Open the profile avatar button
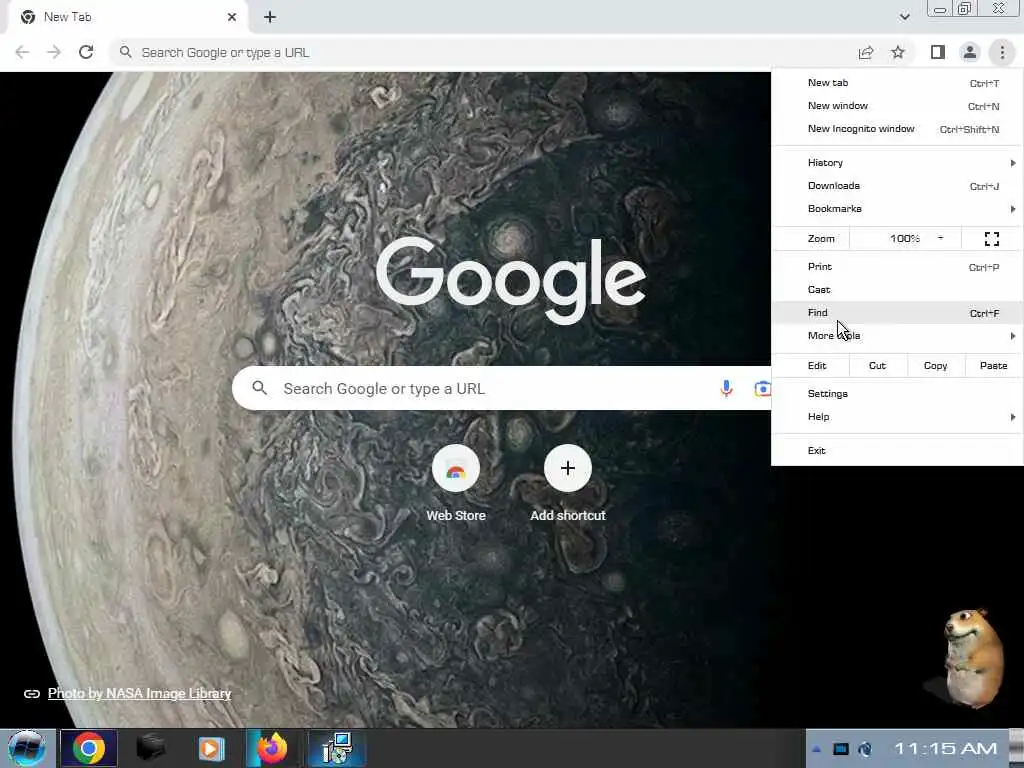Screen dimensions: 1024x768 click(970, 52)
